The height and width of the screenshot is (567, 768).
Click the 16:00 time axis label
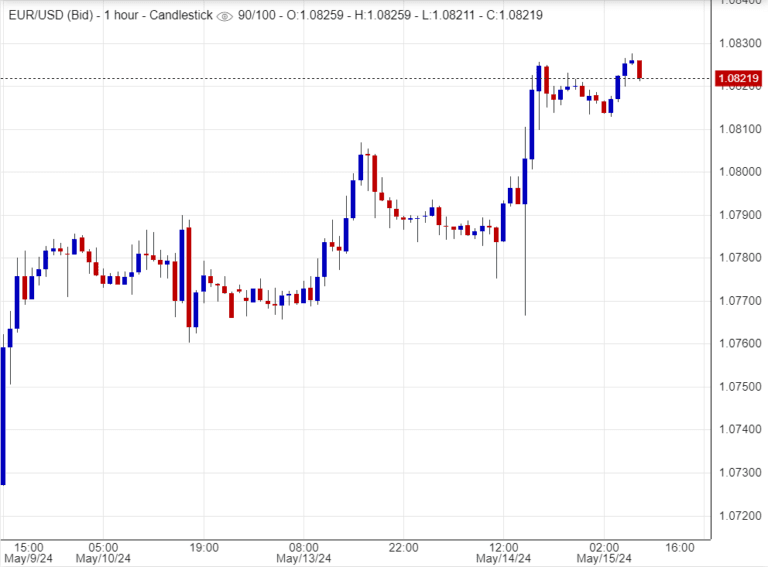680,548
